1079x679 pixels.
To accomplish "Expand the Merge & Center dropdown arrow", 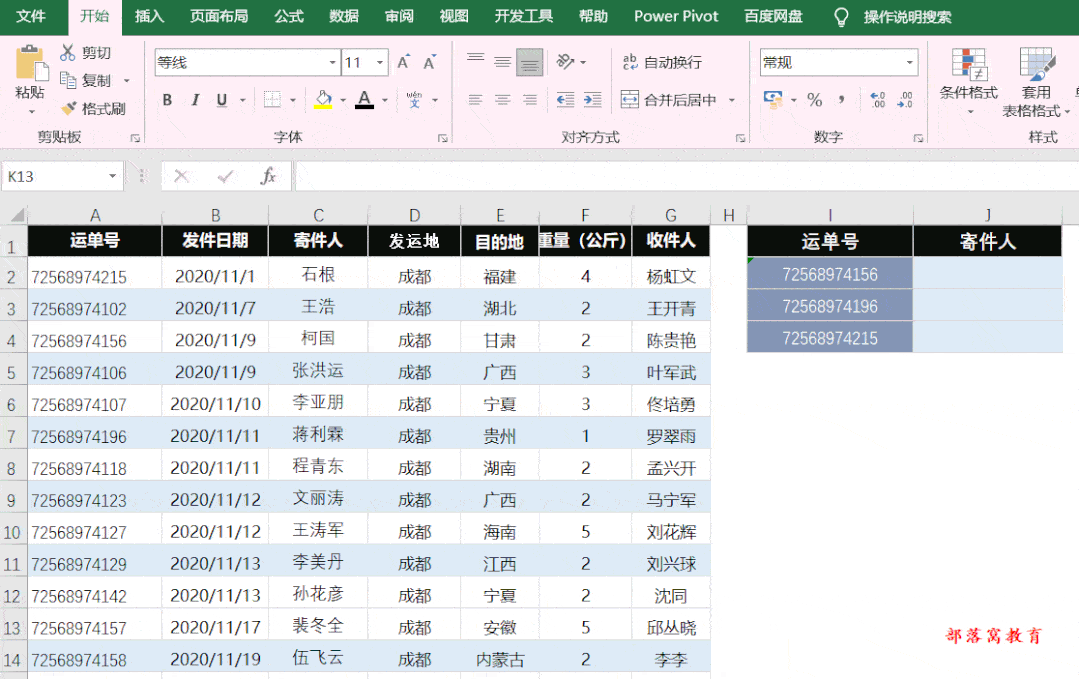I will click(732, 100).
